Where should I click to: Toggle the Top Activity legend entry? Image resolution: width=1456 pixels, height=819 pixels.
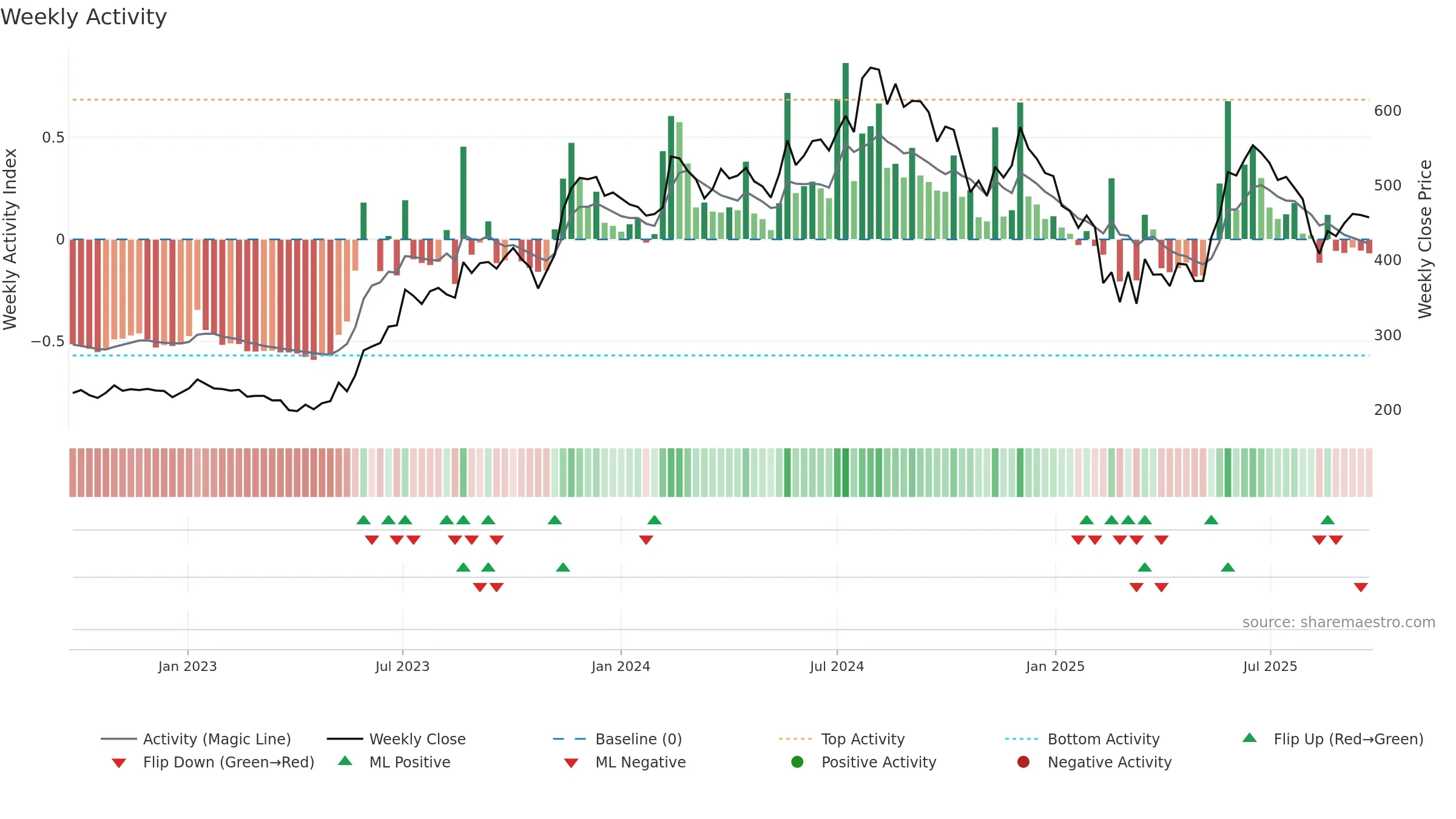(x=841, y=739)
